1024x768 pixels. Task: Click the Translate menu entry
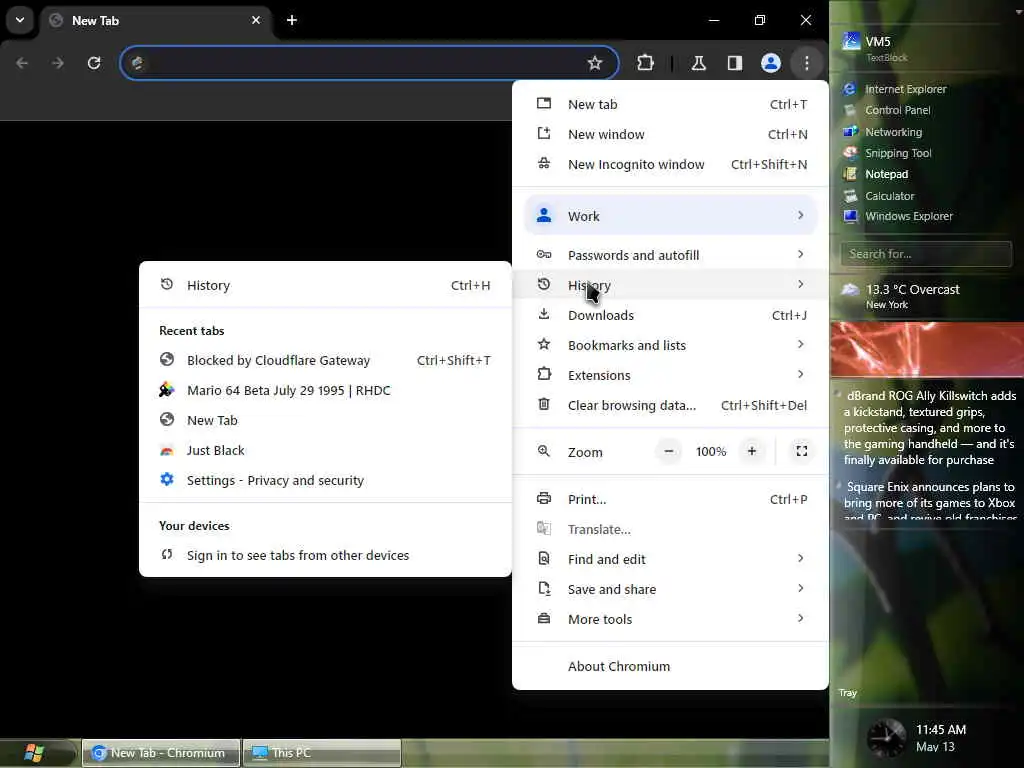coord(671,529)
